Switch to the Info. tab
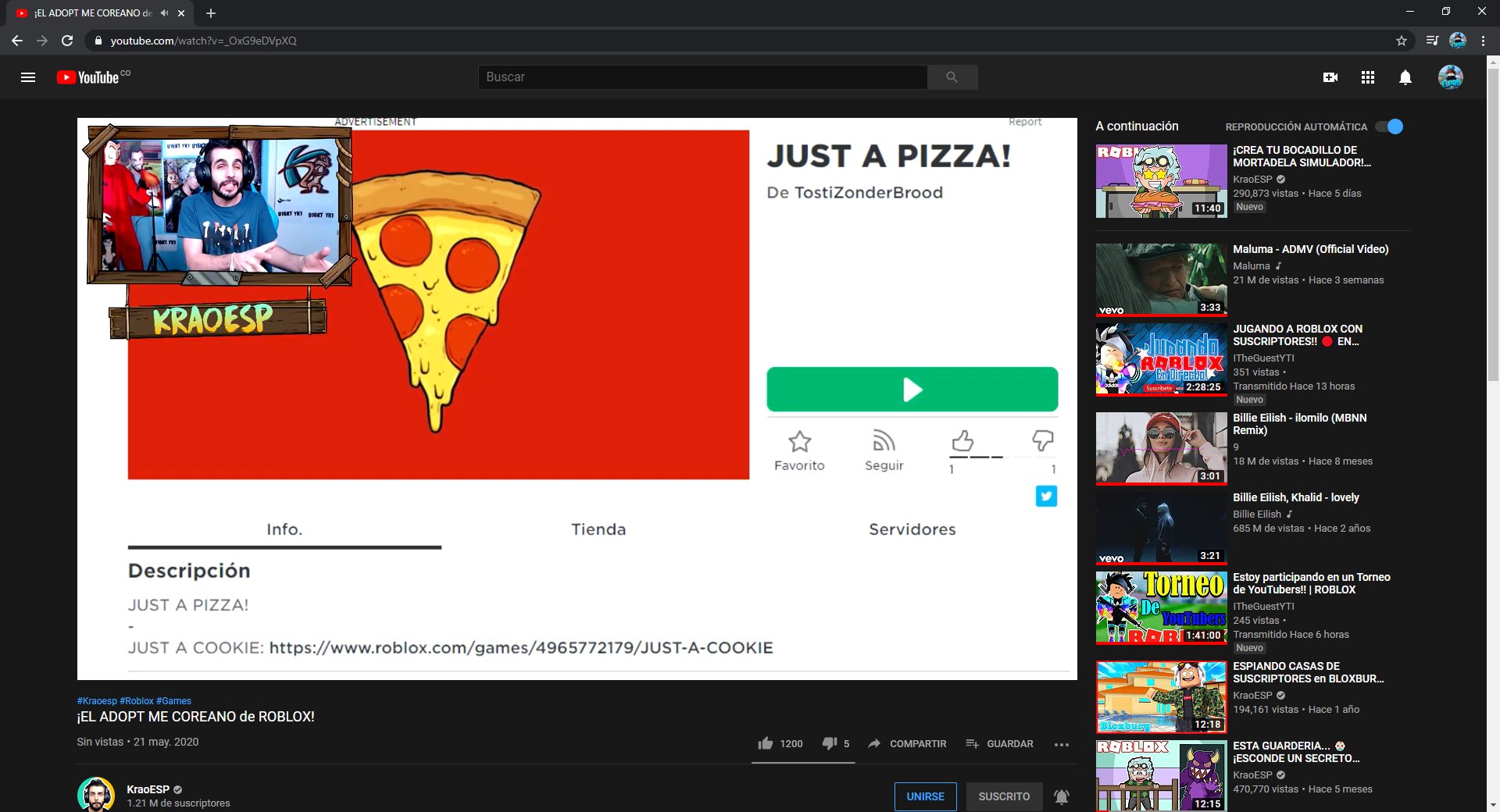This screenshot has width=1500, height=812. [284, 529]
